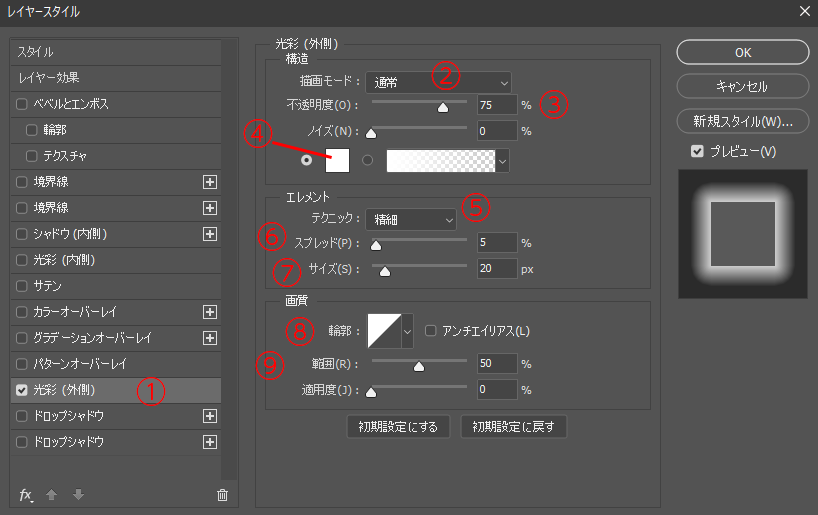Image resolution: width=818 pixels, height=515 pixels.
Task: Select the solid color radio button
Action: 307,160
